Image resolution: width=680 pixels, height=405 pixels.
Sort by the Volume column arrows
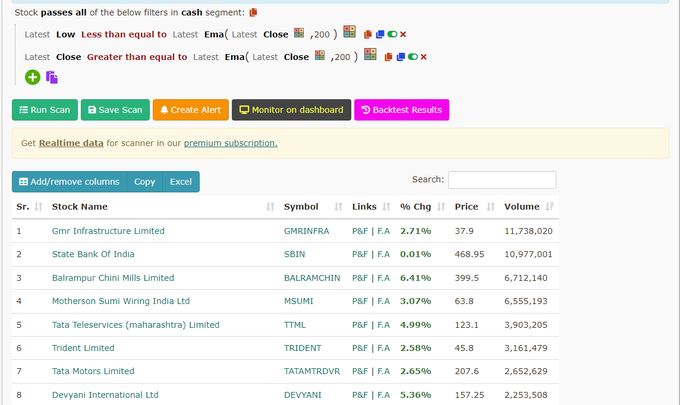click(550, 207)
